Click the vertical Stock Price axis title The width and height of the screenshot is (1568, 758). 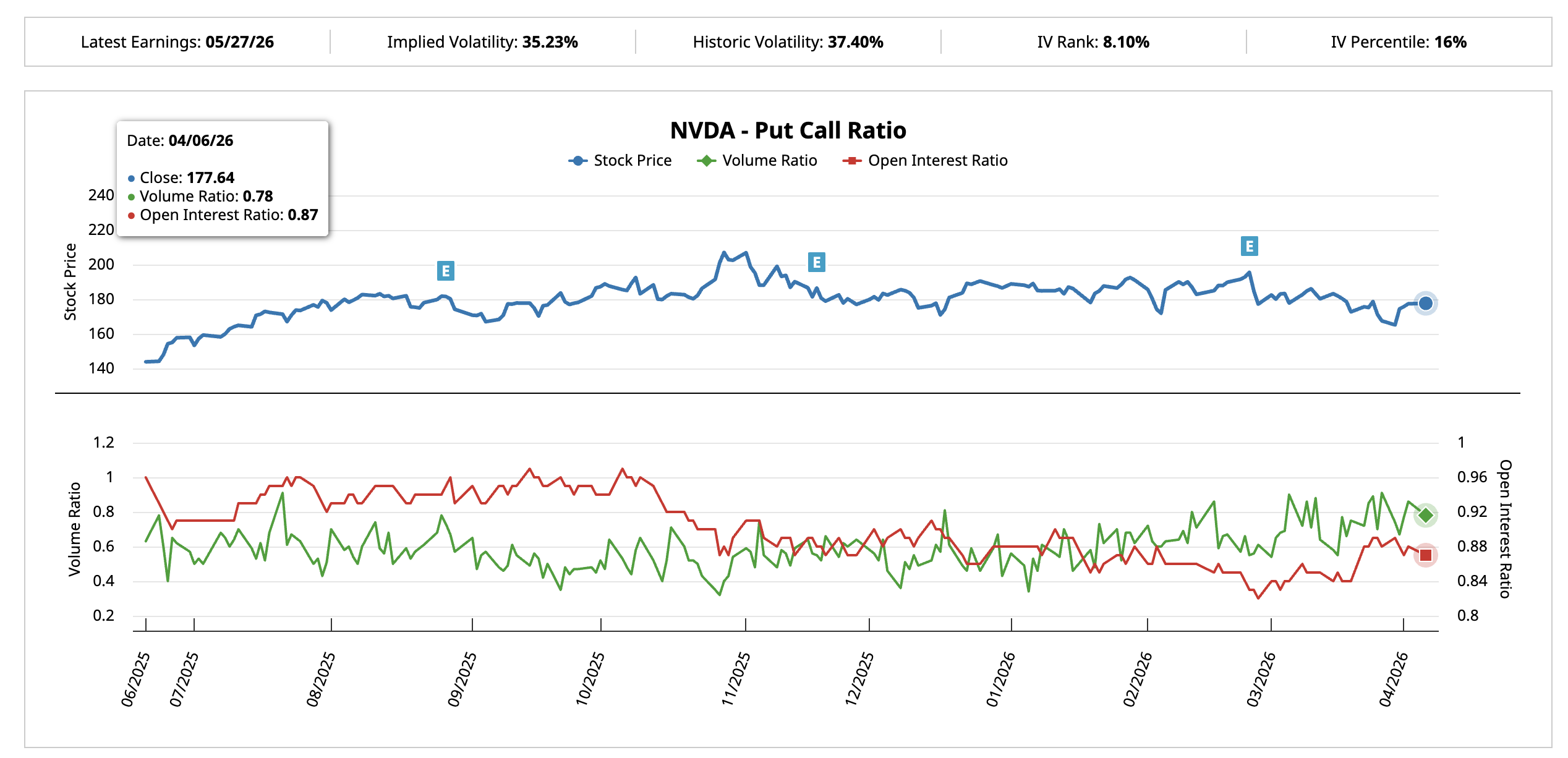(x=70, y=282)
